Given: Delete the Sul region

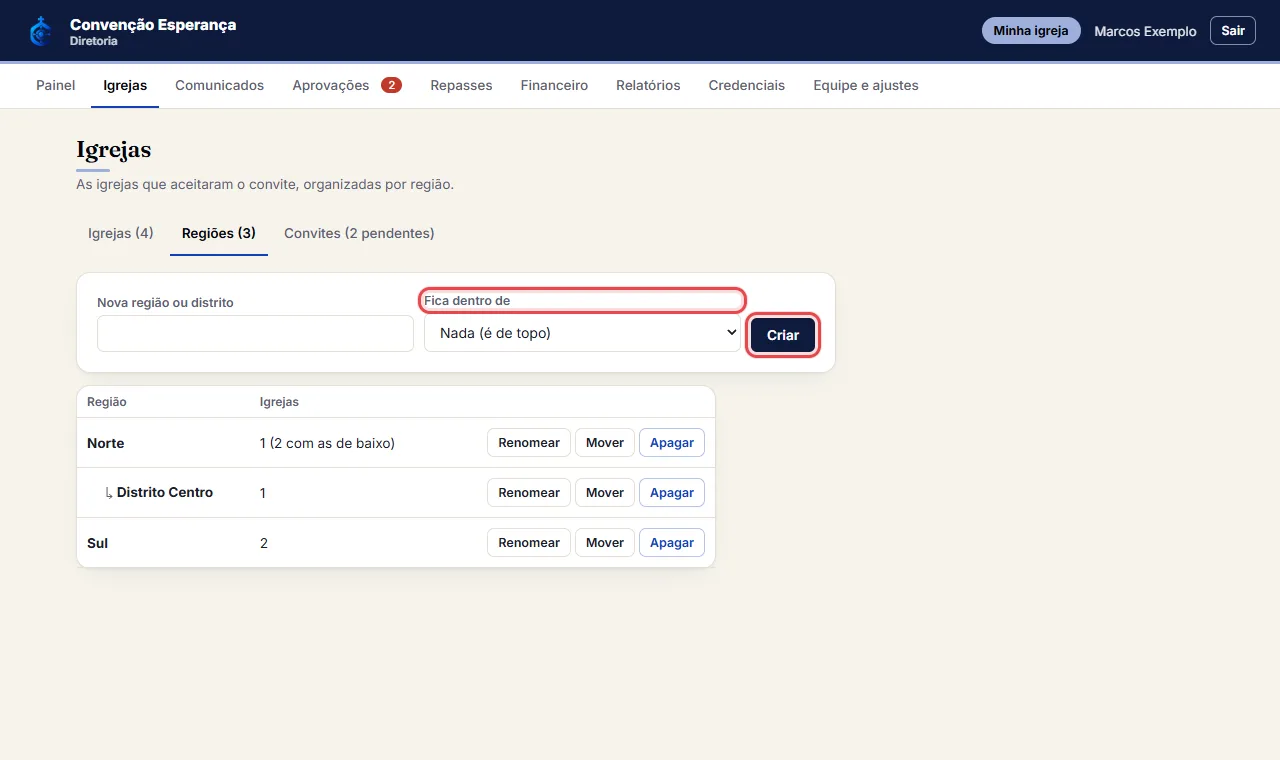Looking at the screenshot, I should (x=672, y=543).
